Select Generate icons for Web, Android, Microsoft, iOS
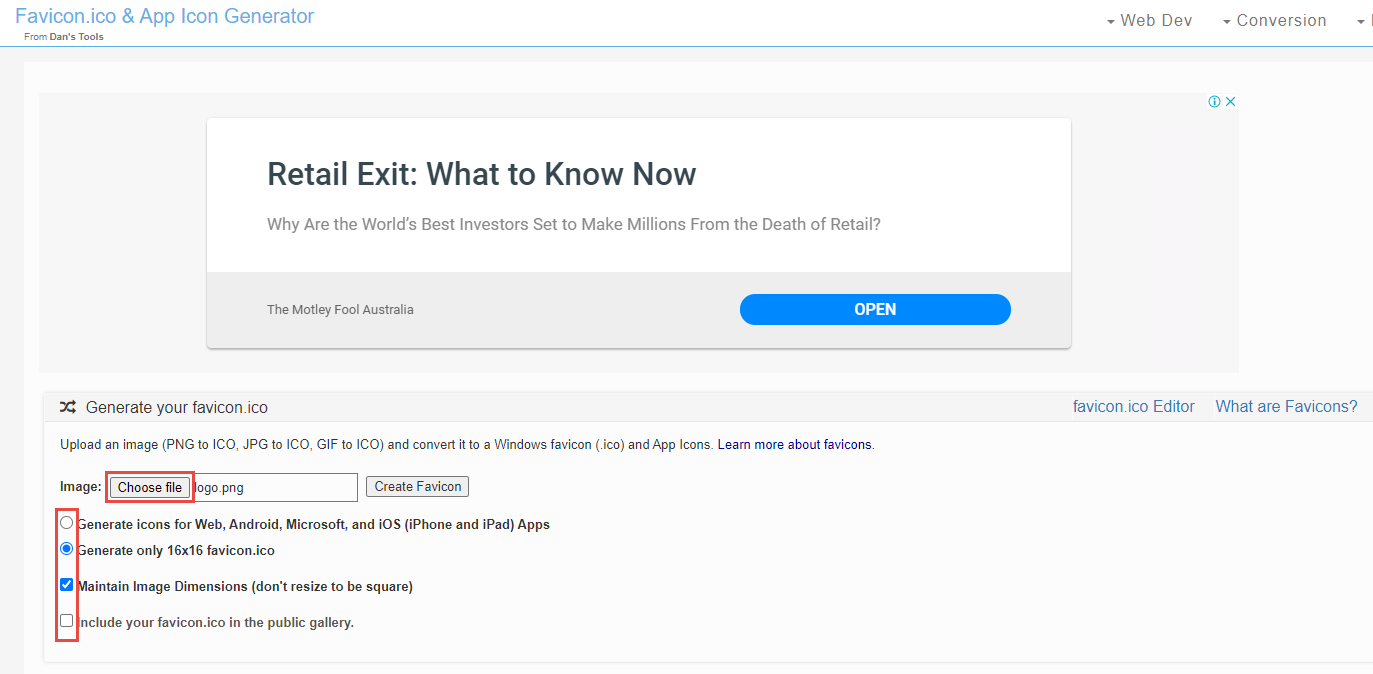This screenshot has height=674, width=1373. pyautogui.click(x=67, y=522)
